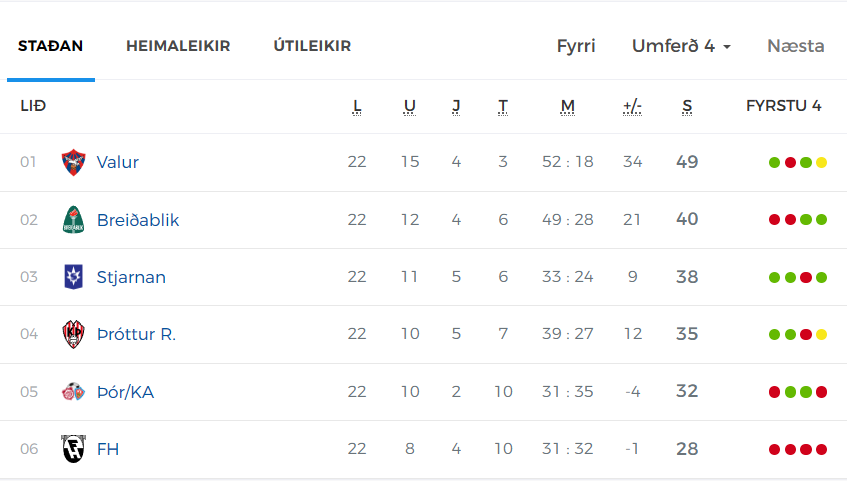Click the S points column header
The width and height of the screenshot is (849, 481).
[687, 106]
